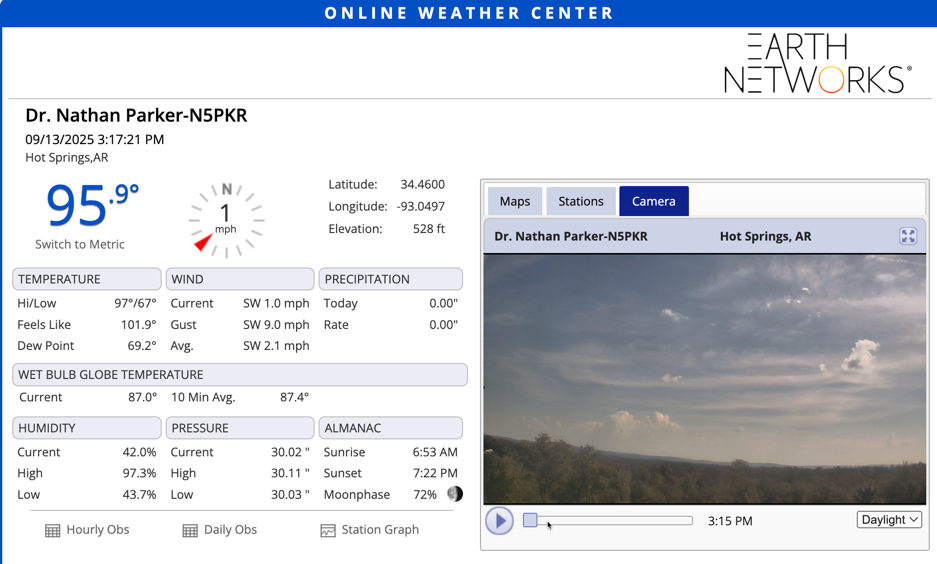Play the camera time-lapse
Viewport: 937px width, 564px height.
[x=499, y=521]
